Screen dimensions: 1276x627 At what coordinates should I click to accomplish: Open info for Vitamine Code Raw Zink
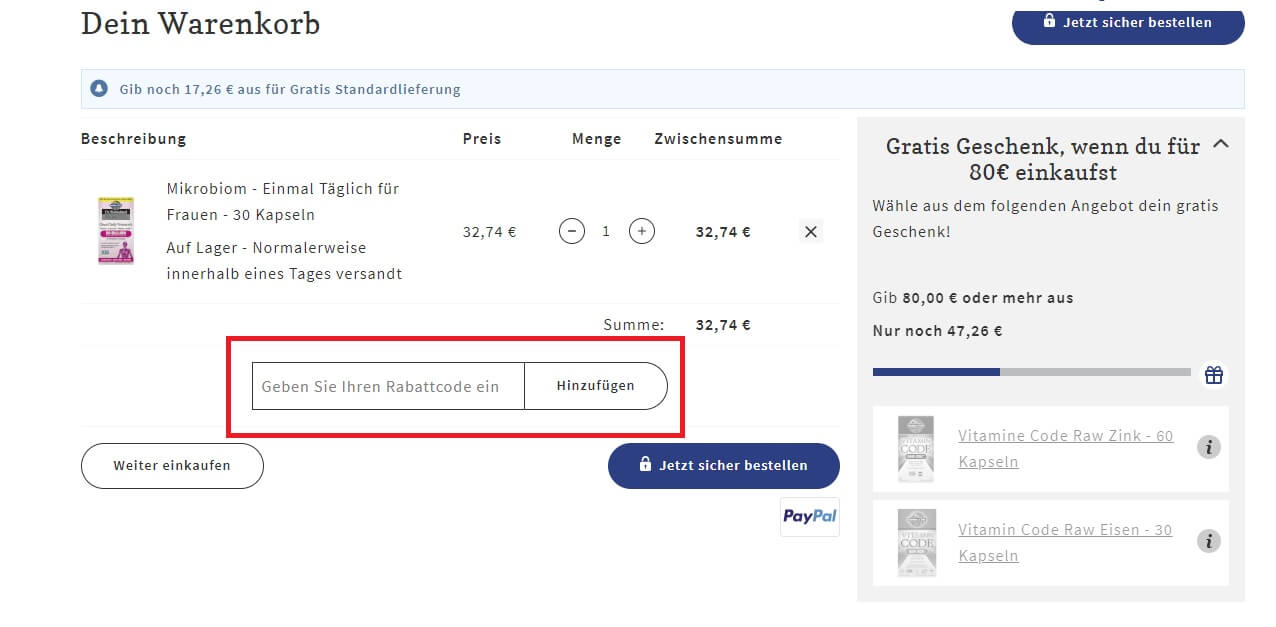1208,447
